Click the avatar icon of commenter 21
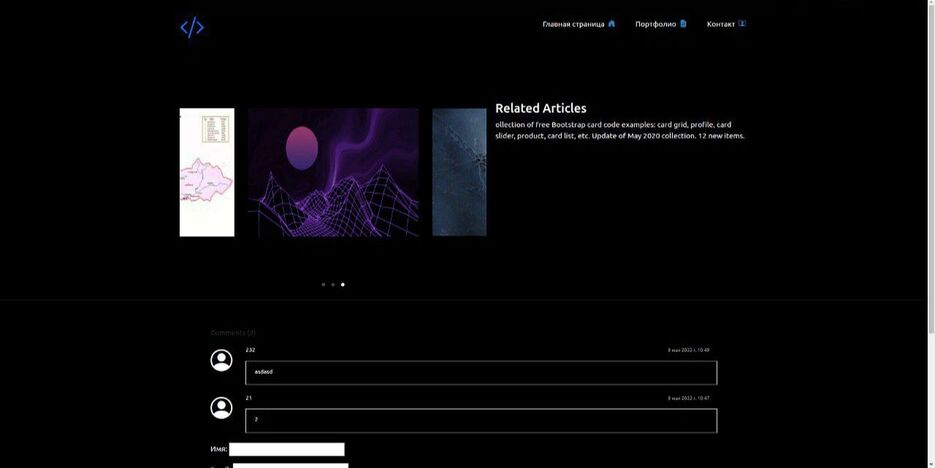This screenshot has height=468, width=935. (221, 408)
